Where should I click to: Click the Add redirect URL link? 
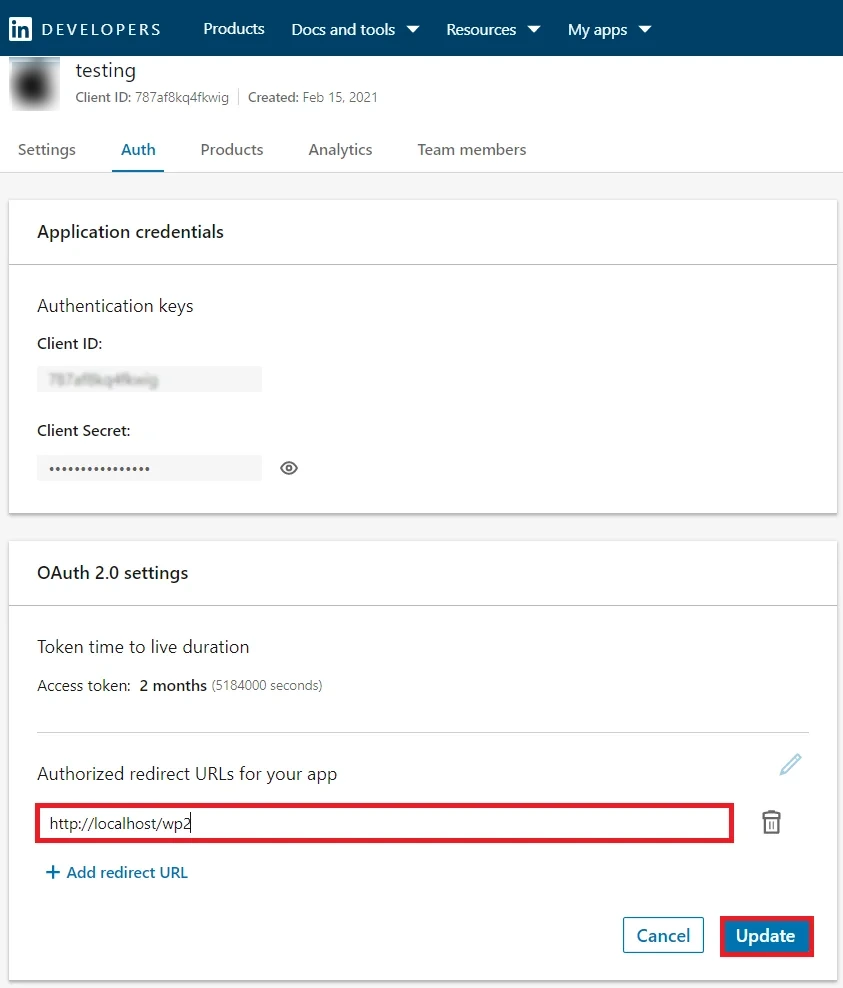pos(126,872)
